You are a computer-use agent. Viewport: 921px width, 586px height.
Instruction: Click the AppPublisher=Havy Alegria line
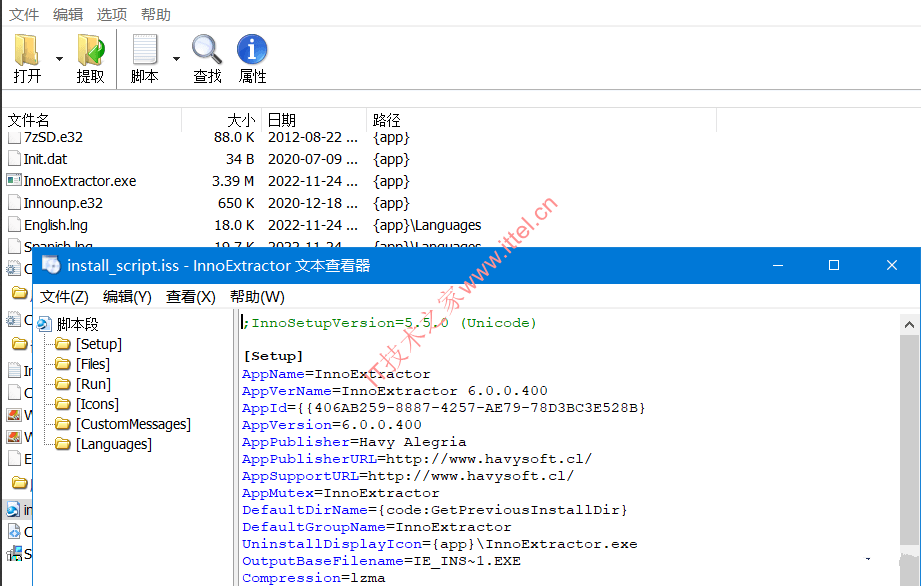pyautogui.click(x=354, y=442)
